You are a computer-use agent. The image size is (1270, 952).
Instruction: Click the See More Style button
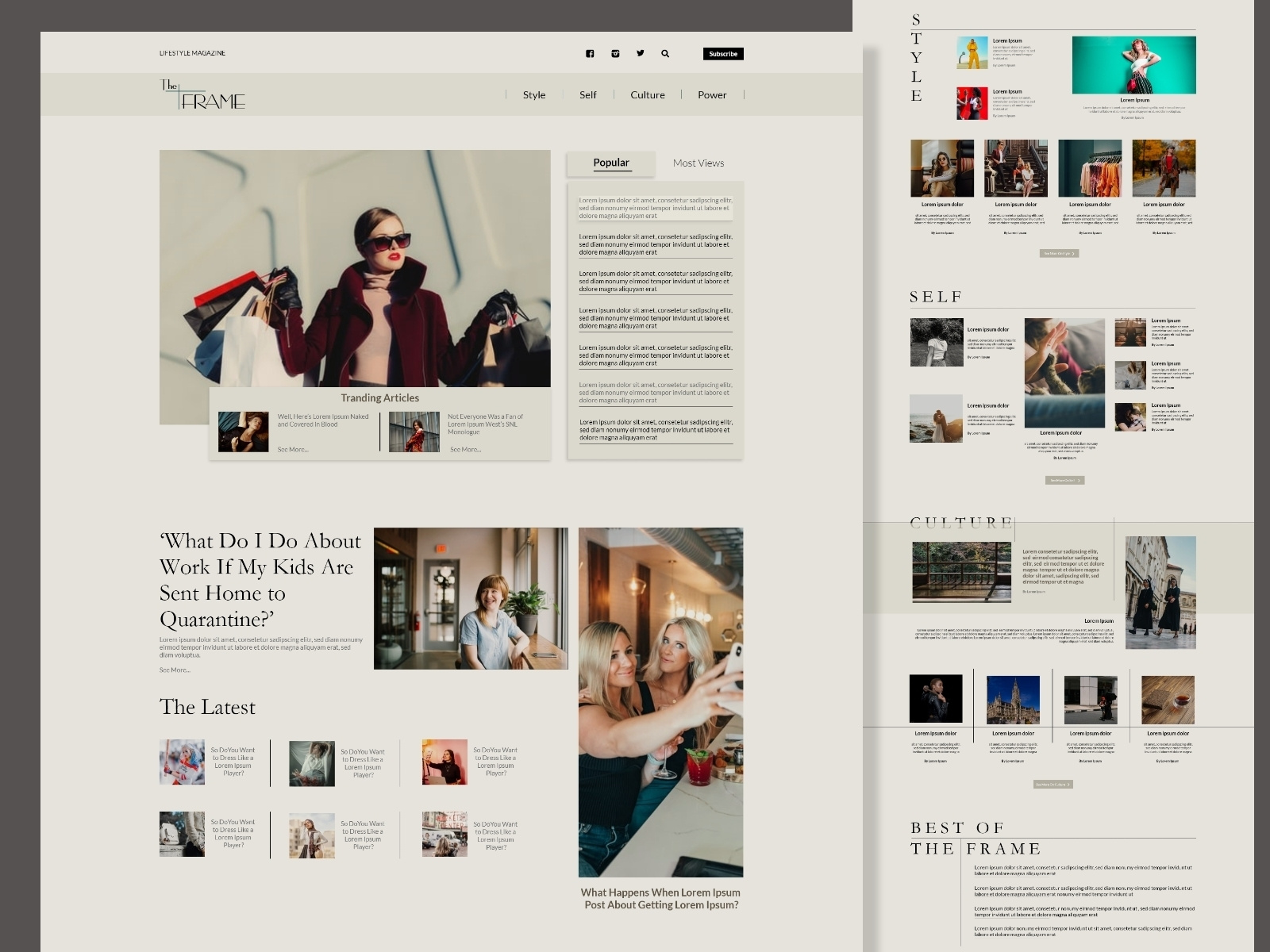coord(1058,252)
